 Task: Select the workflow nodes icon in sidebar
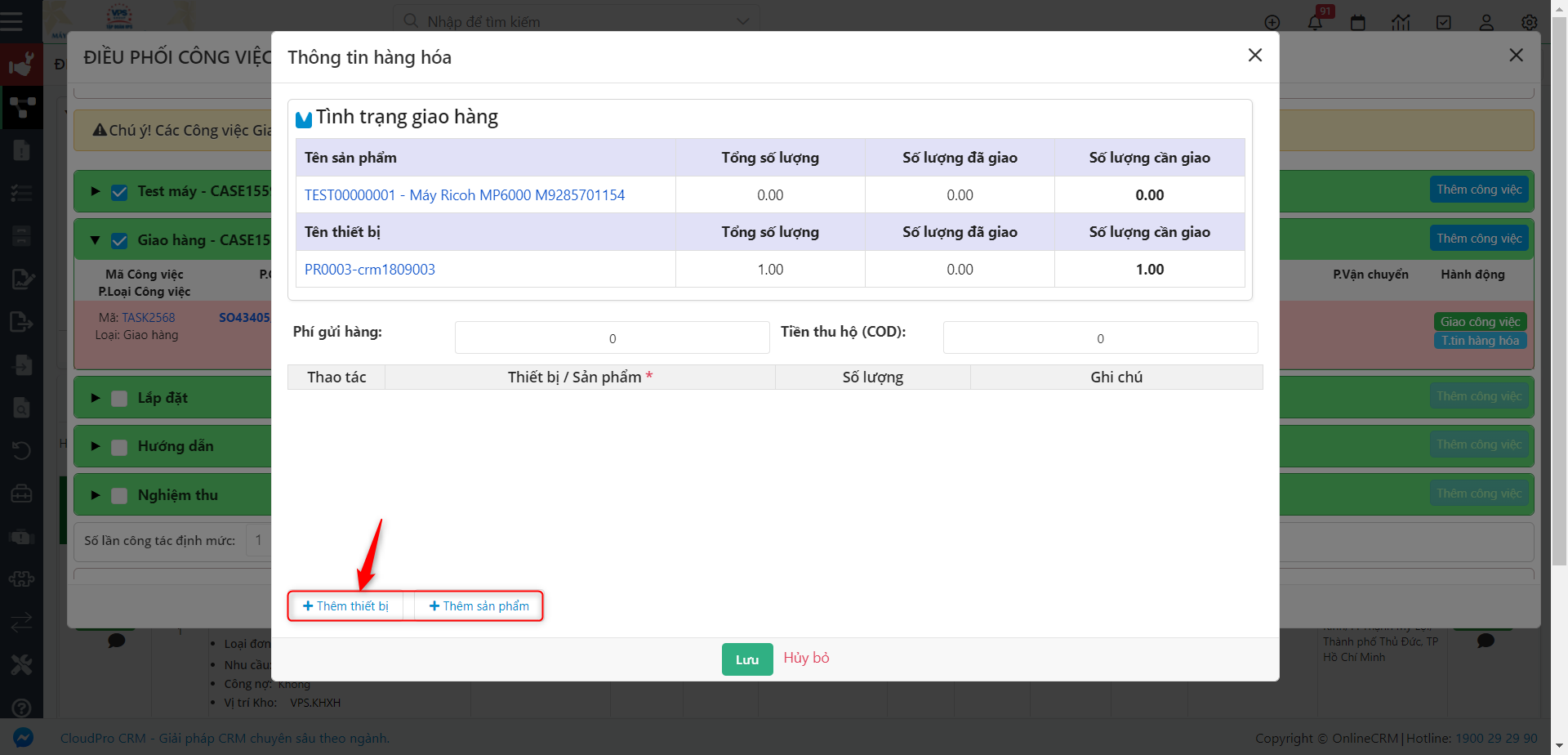click(21, 107)
